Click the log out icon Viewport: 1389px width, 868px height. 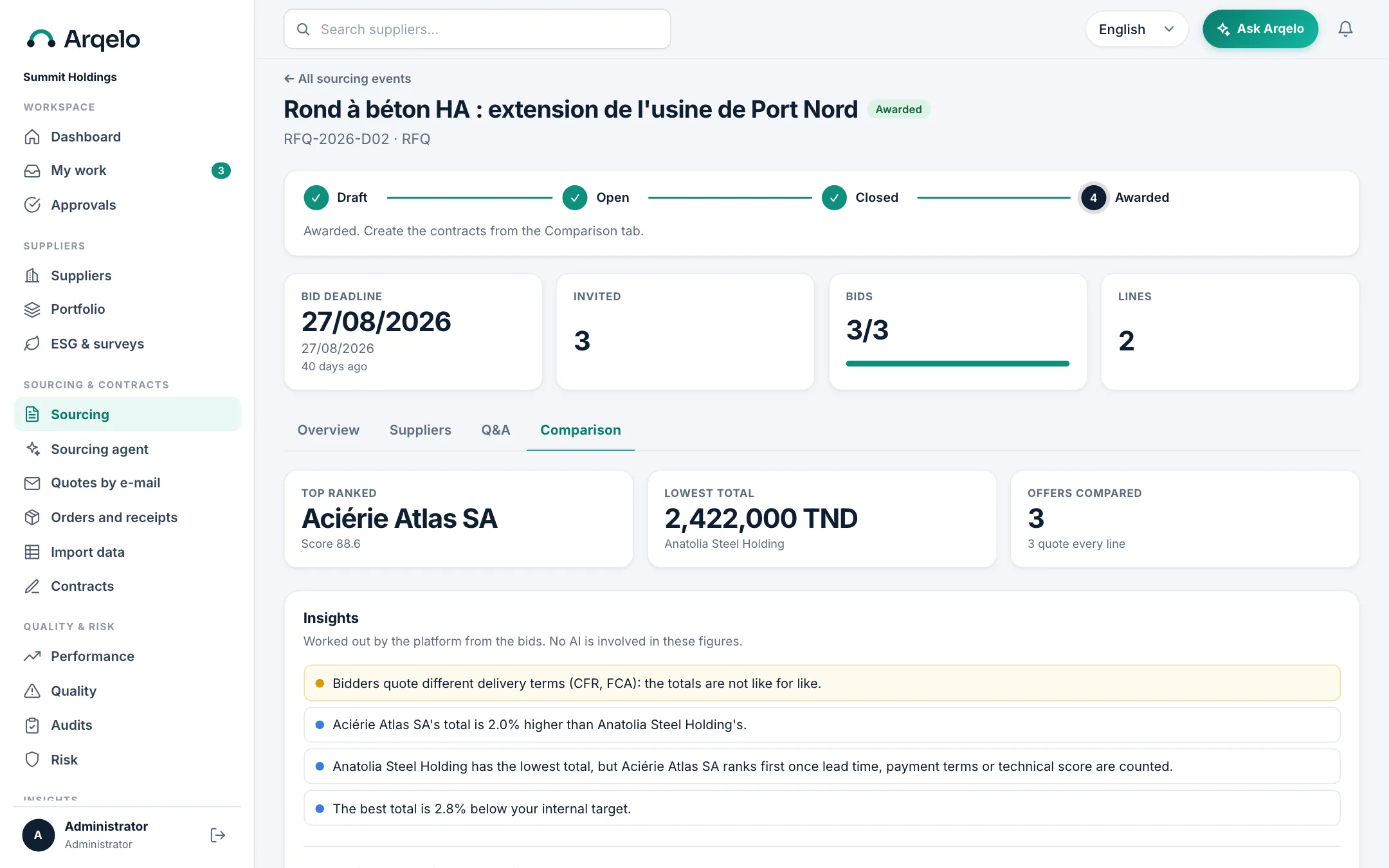218,835
